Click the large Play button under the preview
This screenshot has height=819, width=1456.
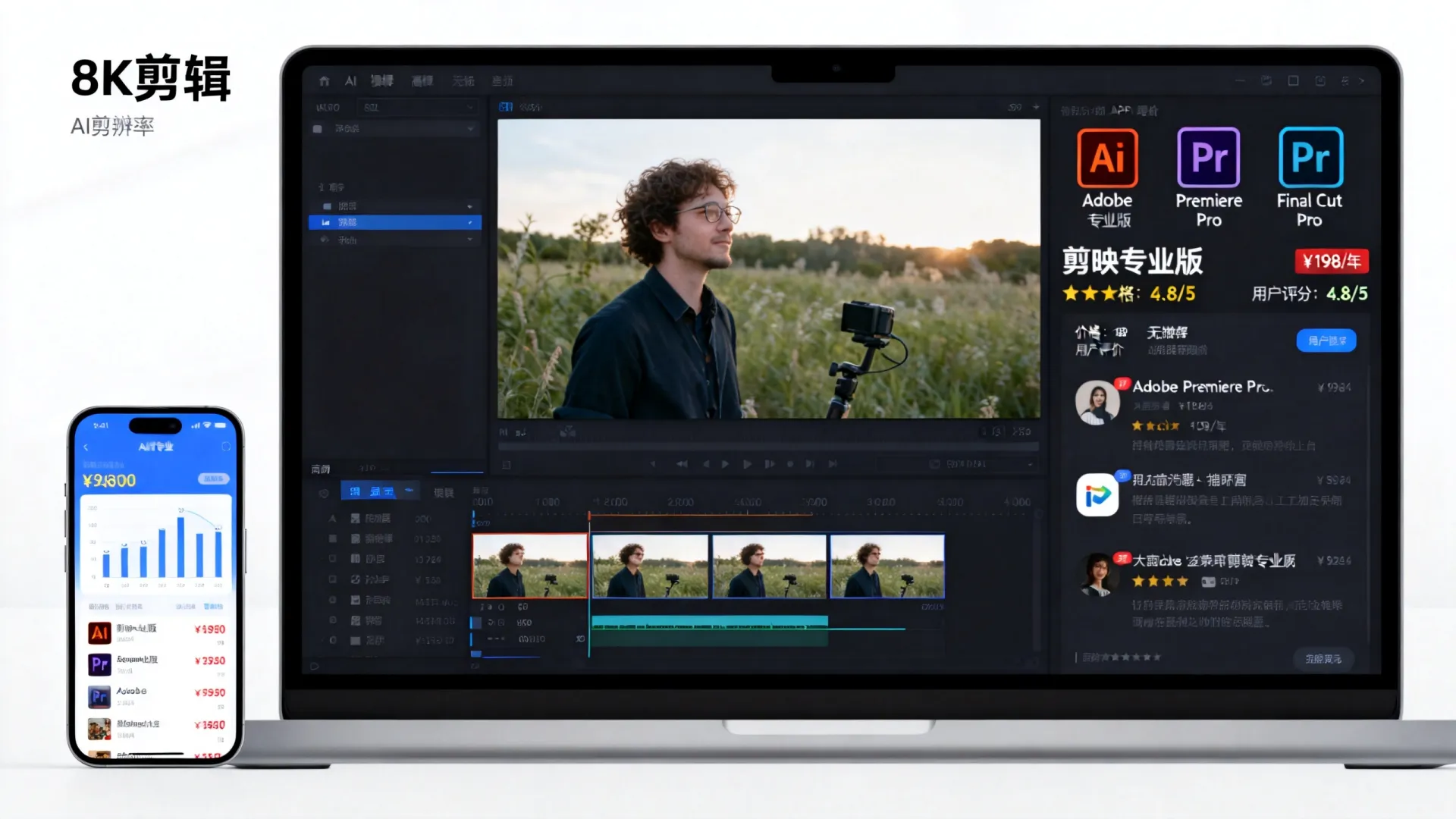(747, 463)
